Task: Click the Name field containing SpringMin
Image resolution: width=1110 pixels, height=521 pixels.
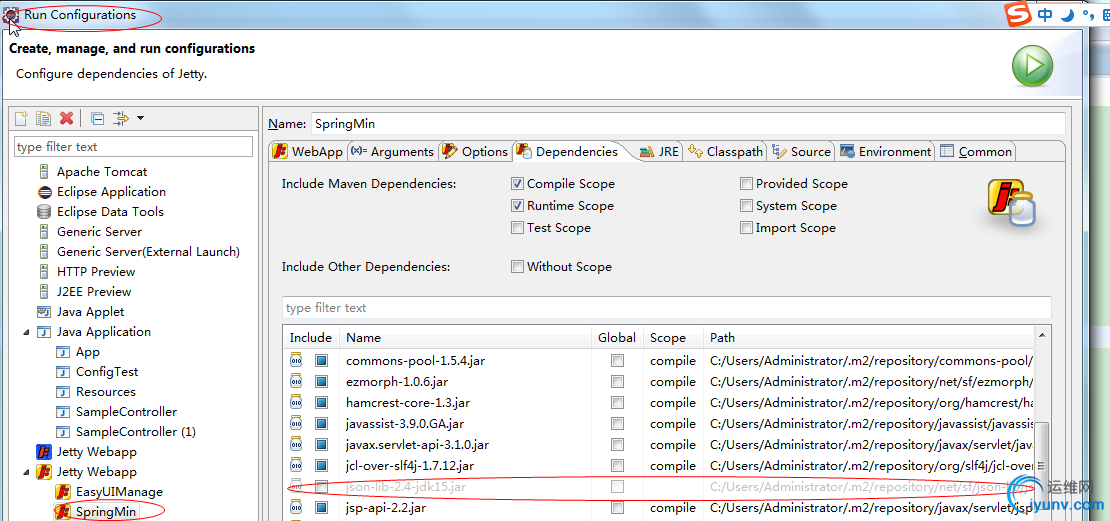Action: [x=687, y=124]
